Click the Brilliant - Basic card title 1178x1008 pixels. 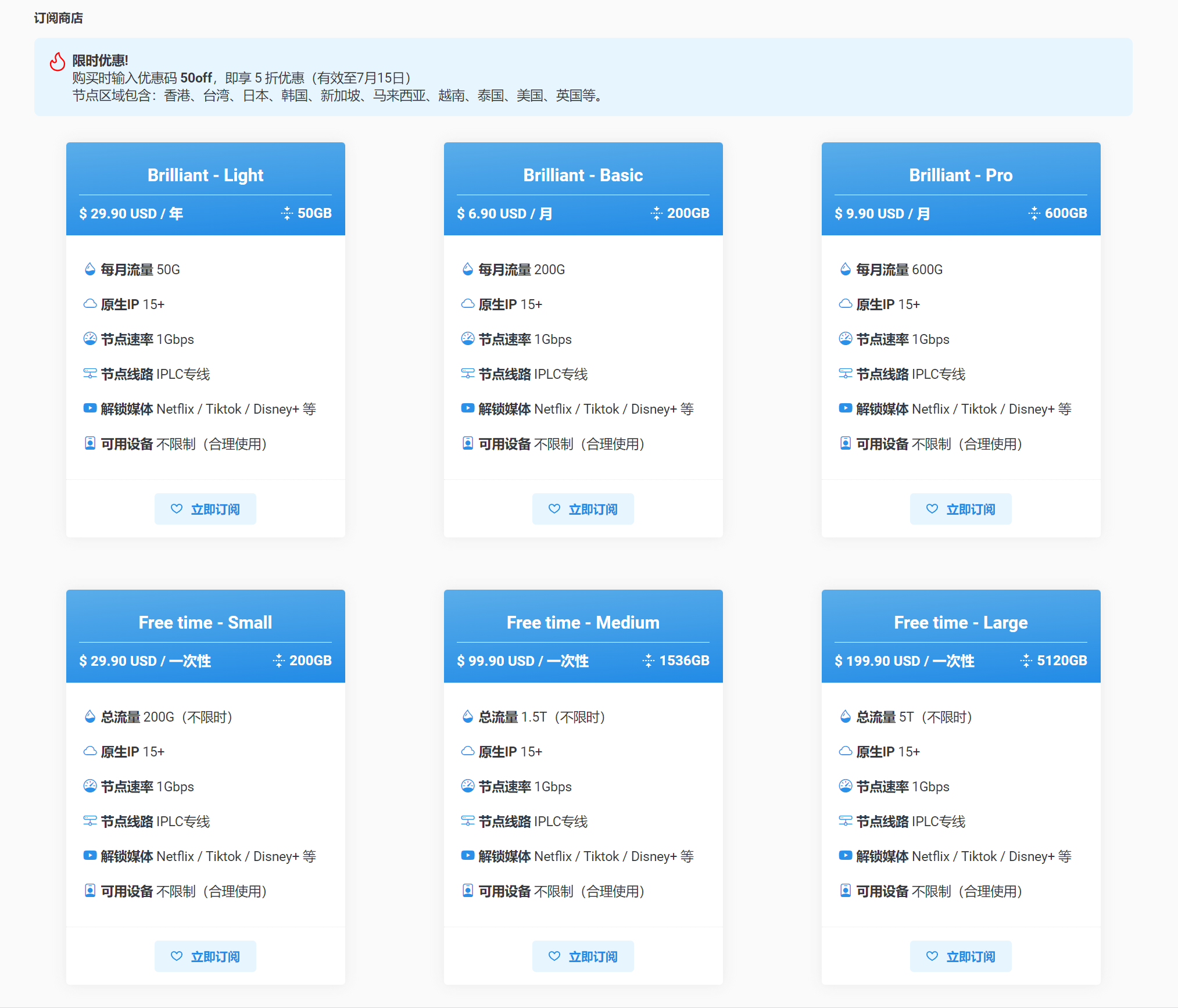(x=583, y=175)
